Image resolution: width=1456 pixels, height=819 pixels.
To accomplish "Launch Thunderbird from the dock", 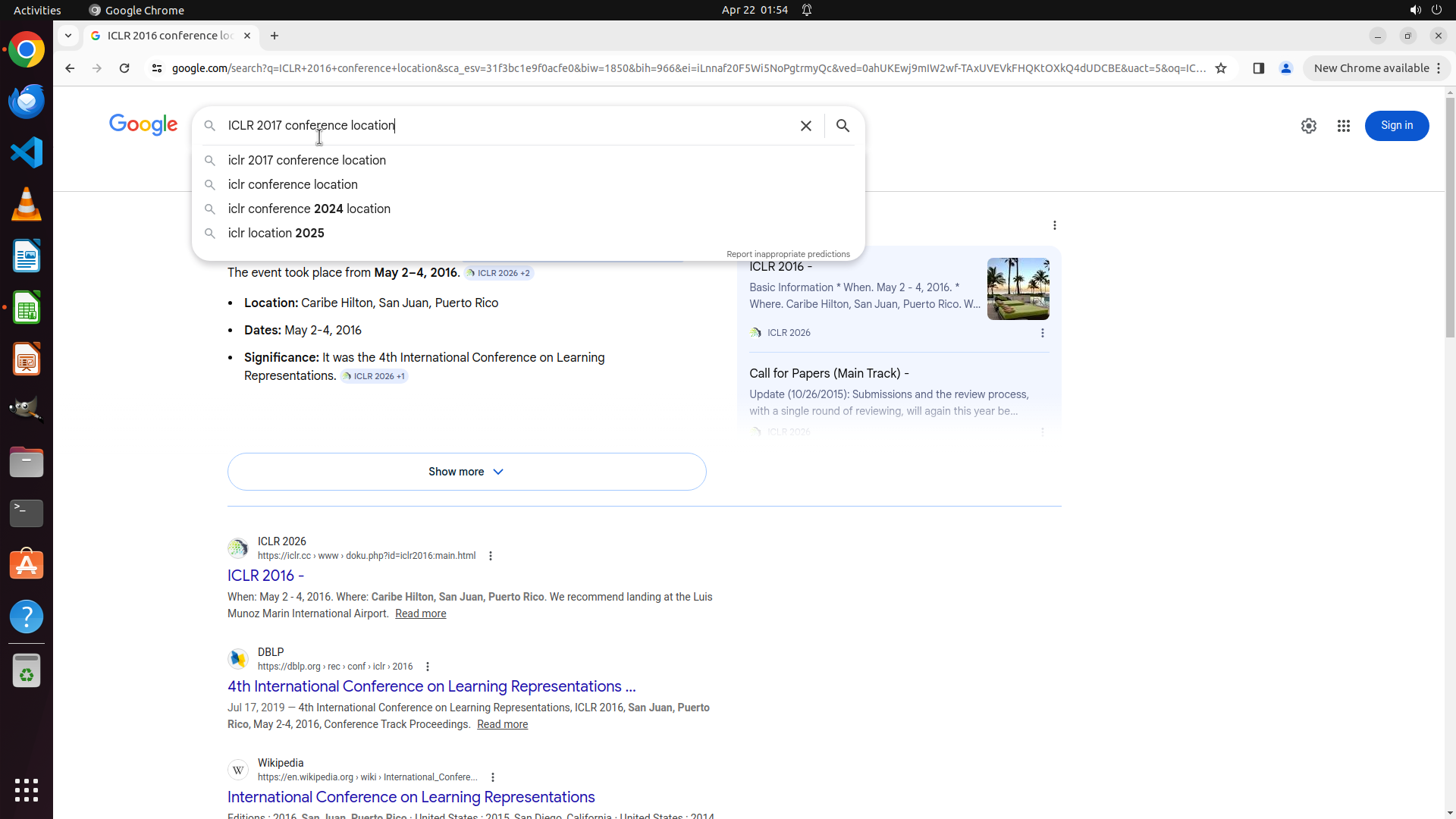I will point(27,101).
